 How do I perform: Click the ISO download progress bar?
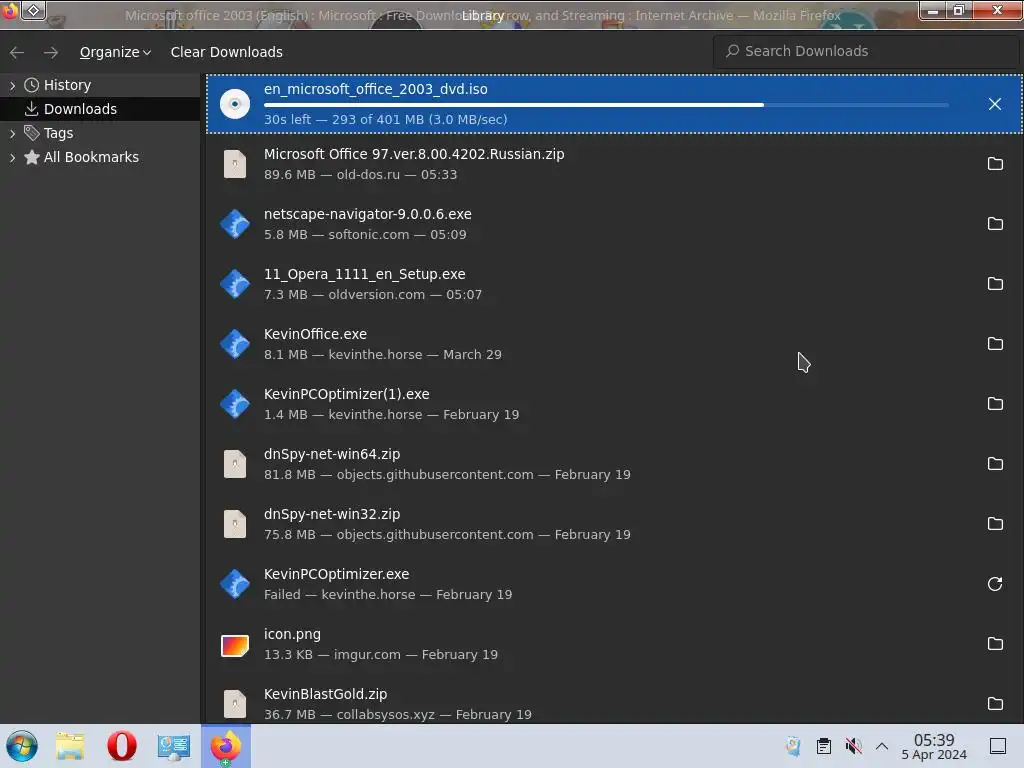[x=606, y=104]
